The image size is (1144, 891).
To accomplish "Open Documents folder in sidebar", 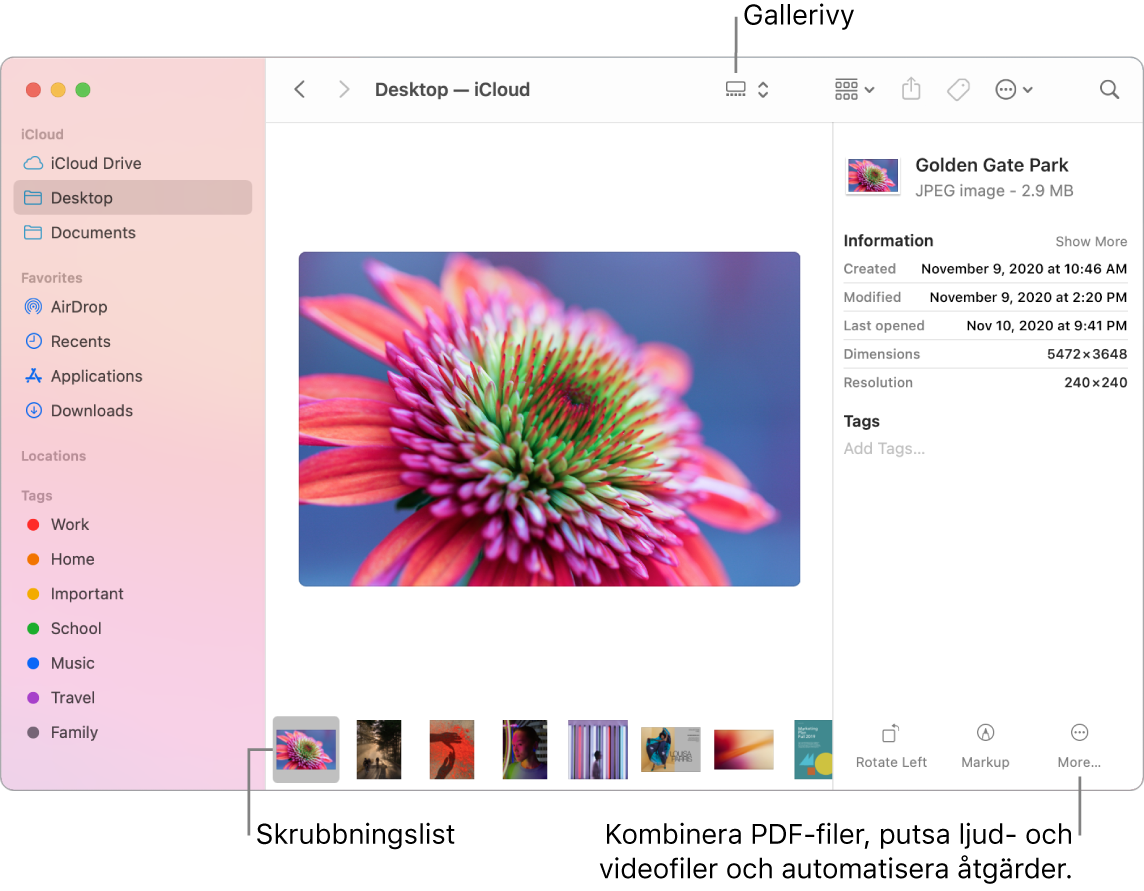I will pos(133,232).
